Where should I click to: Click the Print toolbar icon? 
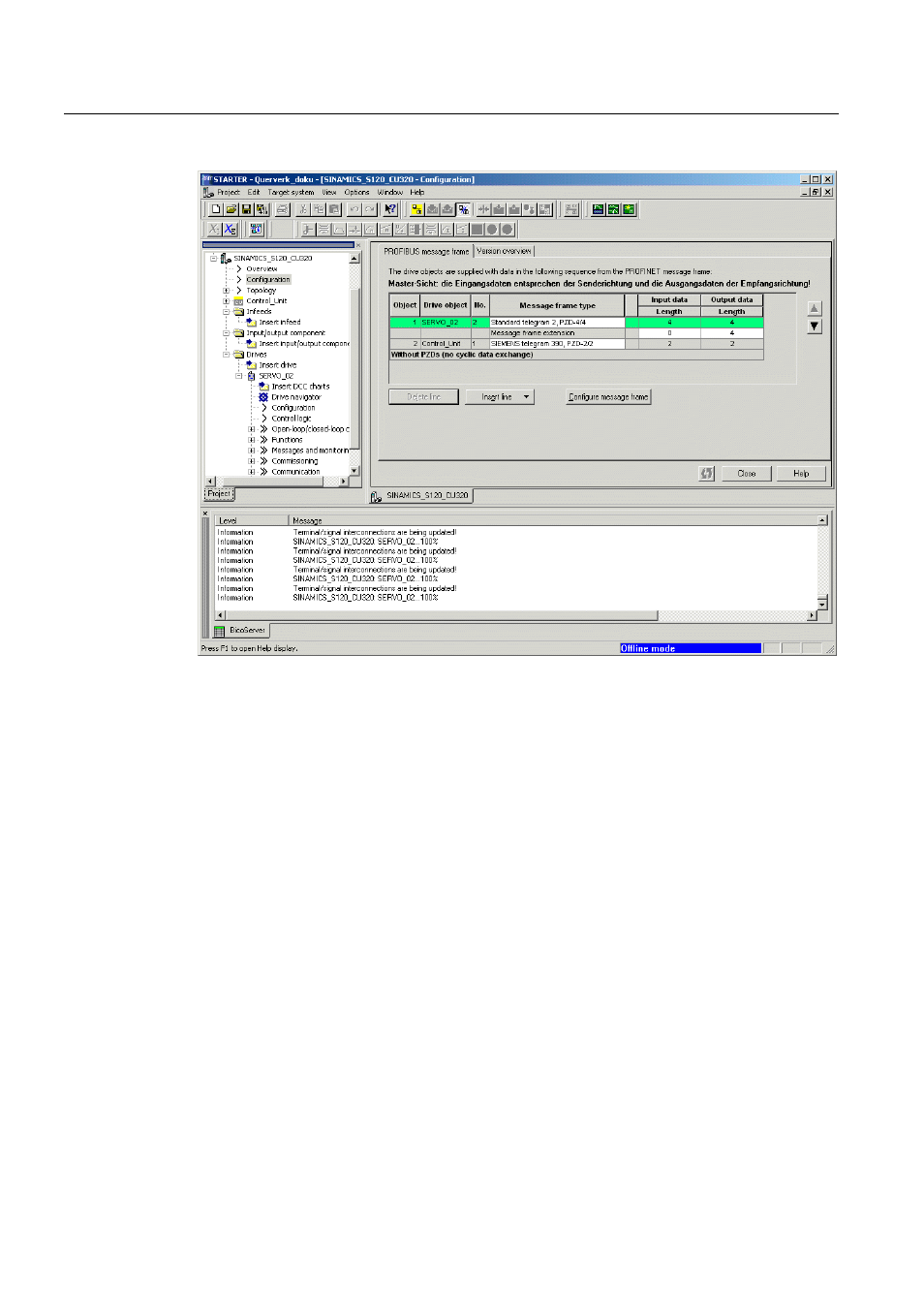pyautogui.click(x=282, y=209)
